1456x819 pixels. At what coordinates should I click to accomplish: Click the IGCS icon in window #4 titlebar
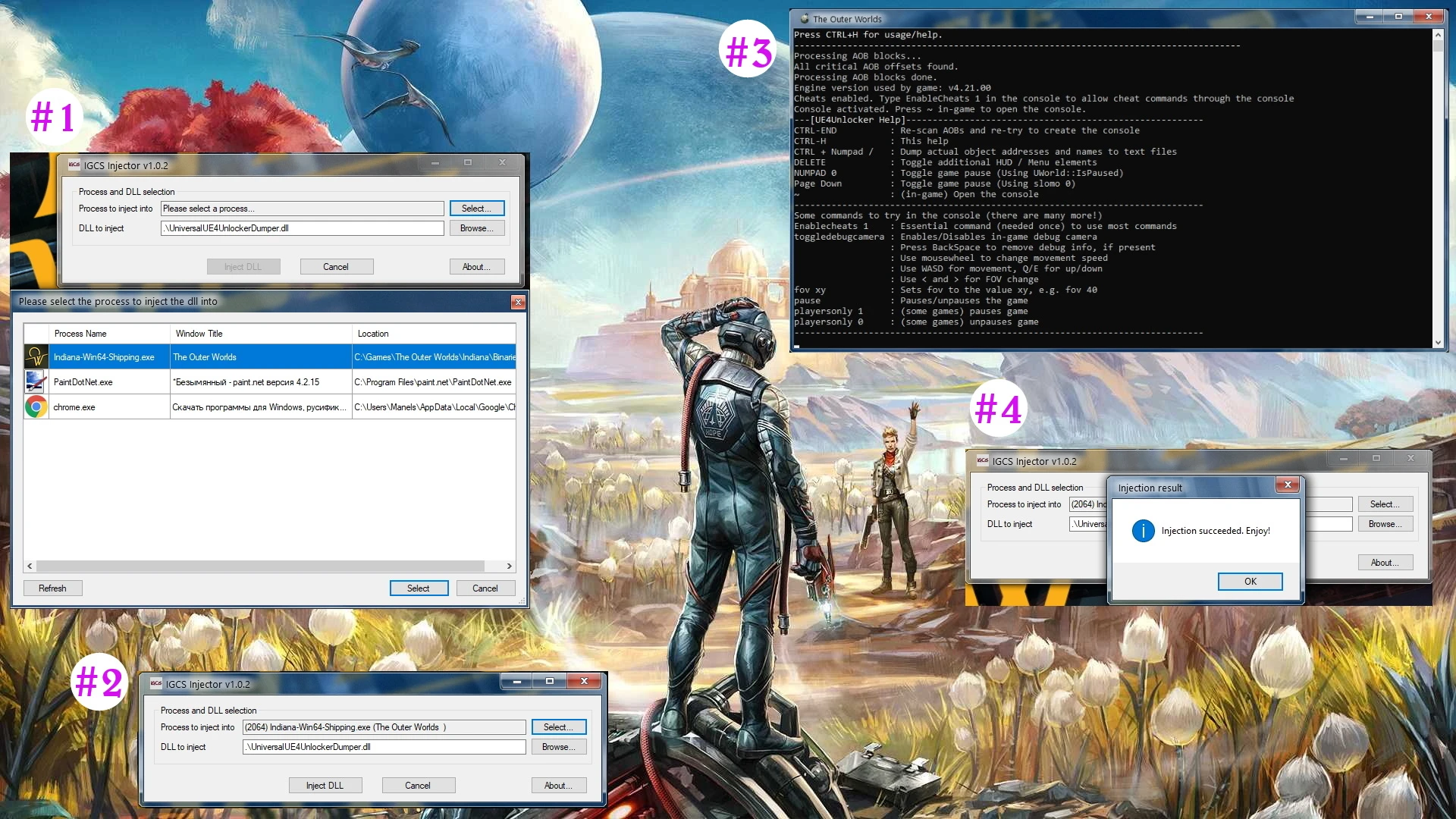[x=981, y=460]
